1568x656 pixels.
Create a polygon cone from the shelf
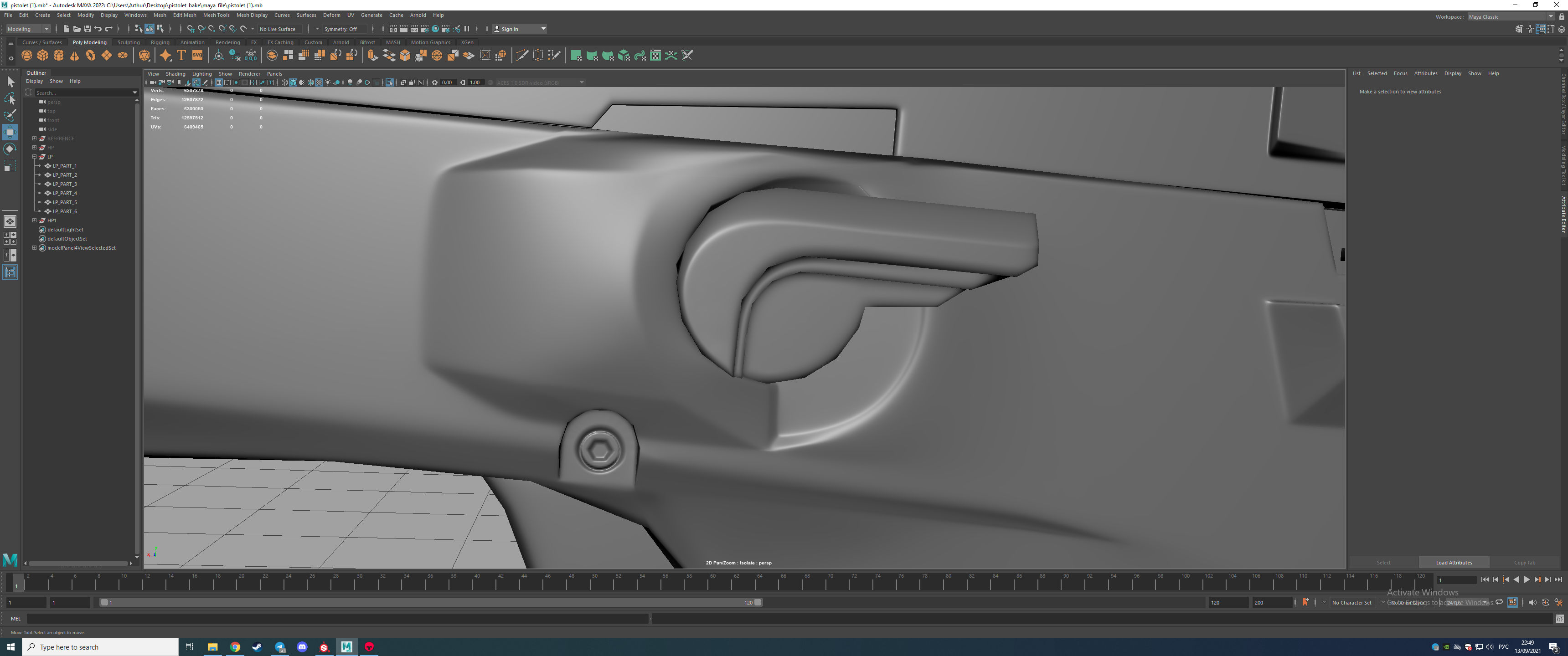[x=74, y=56]
